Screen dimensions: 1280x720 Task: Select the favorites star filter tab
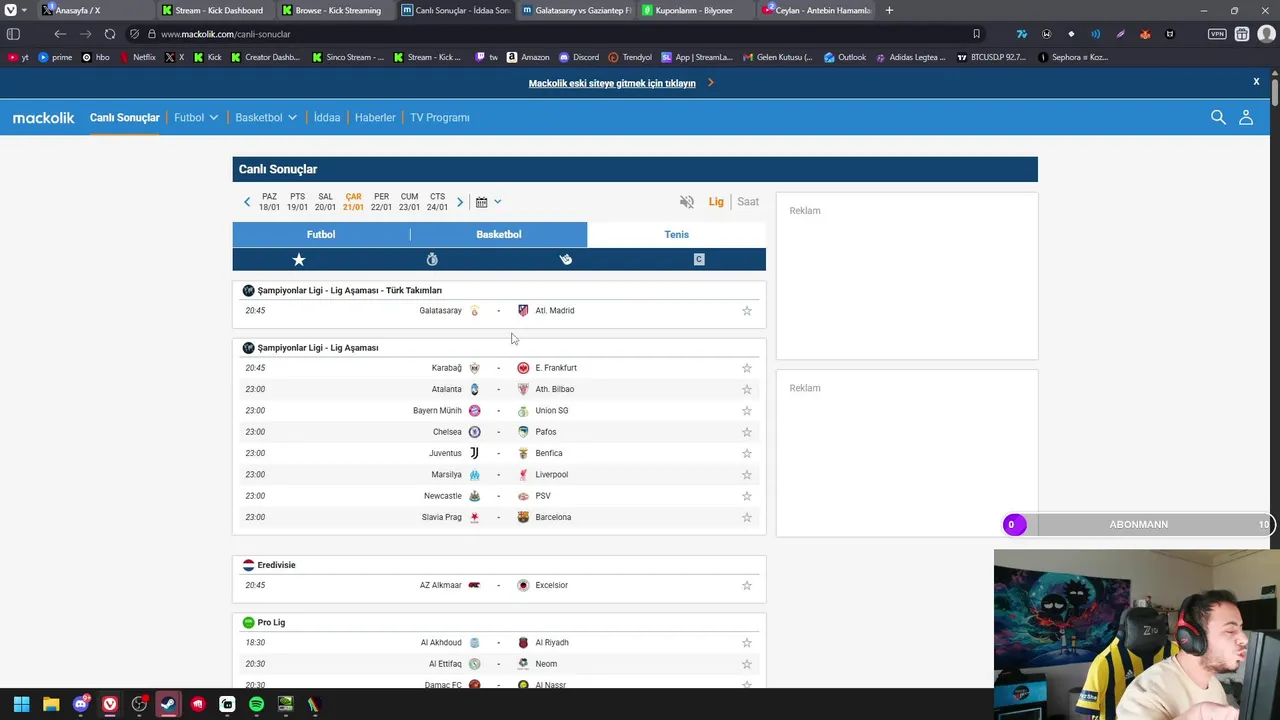click(x=298, y=259)
